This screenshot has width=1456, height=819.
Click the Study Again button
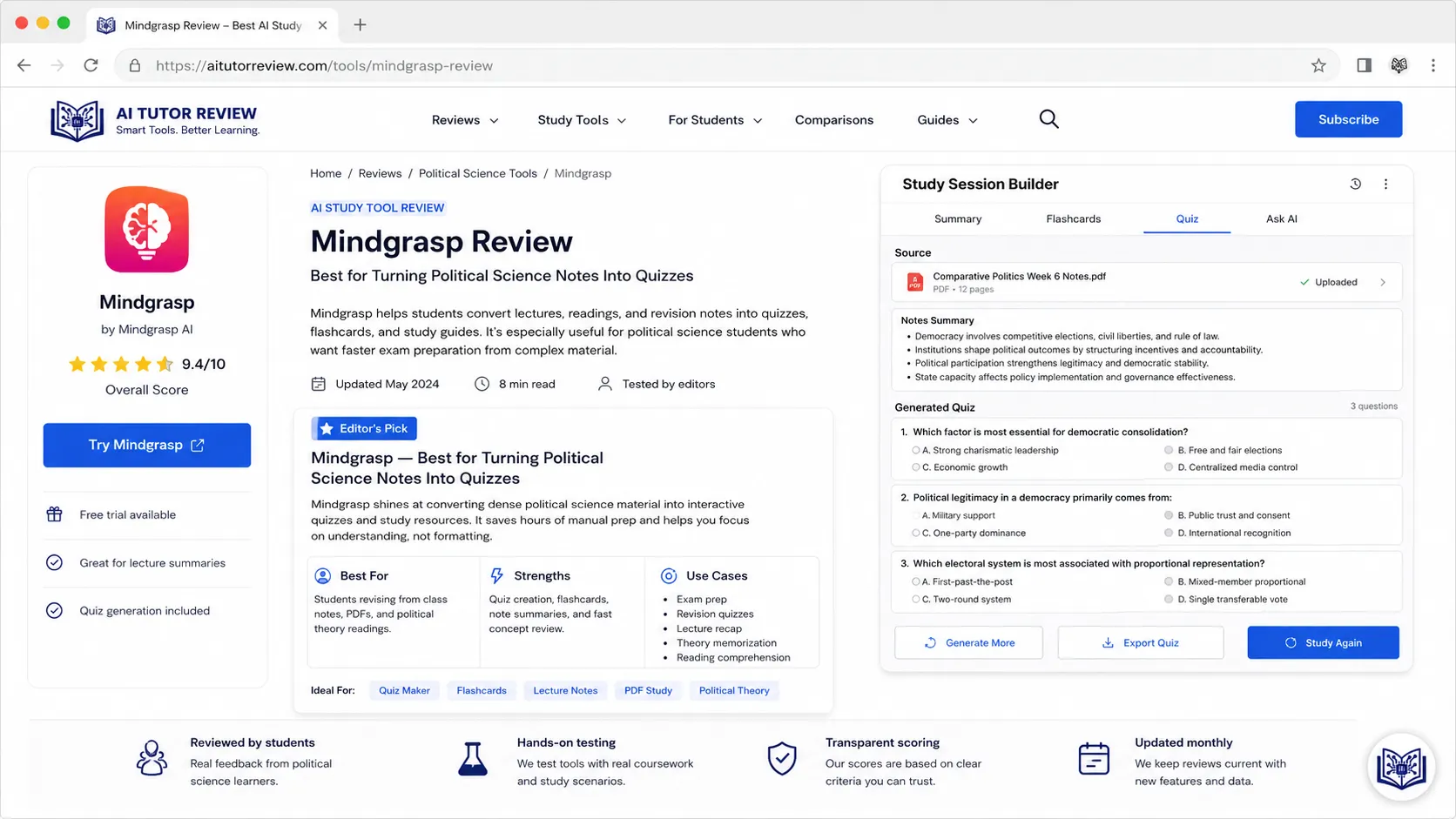[1323, 642]
